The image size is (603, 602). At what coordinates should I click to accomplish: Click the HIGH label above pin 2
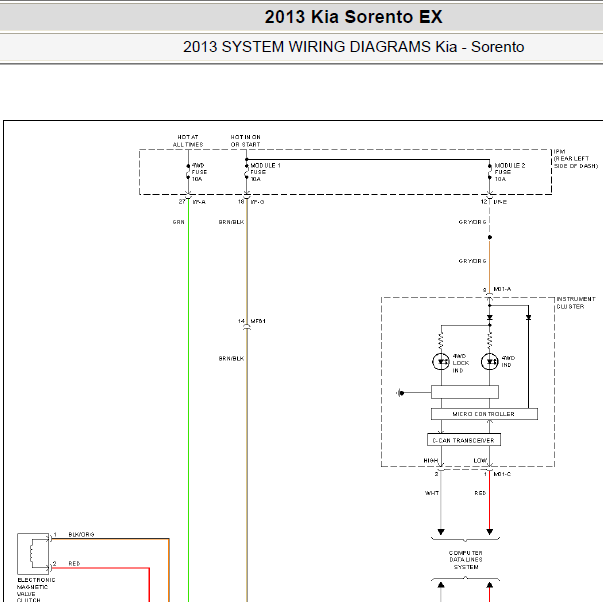click(431, 460)
